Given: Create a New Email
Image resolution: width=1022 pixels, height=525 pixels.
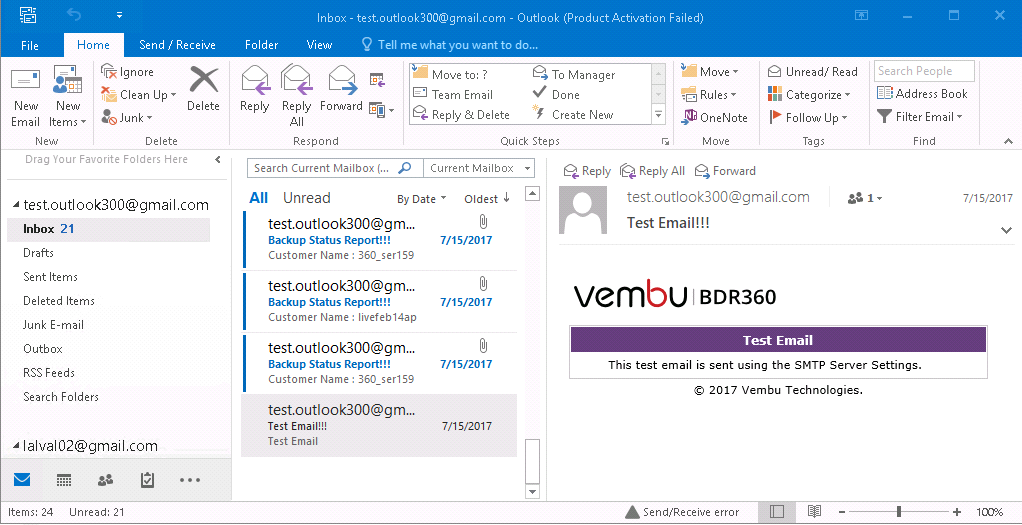Looking at the screenshot, I should (x=25, y=98).
